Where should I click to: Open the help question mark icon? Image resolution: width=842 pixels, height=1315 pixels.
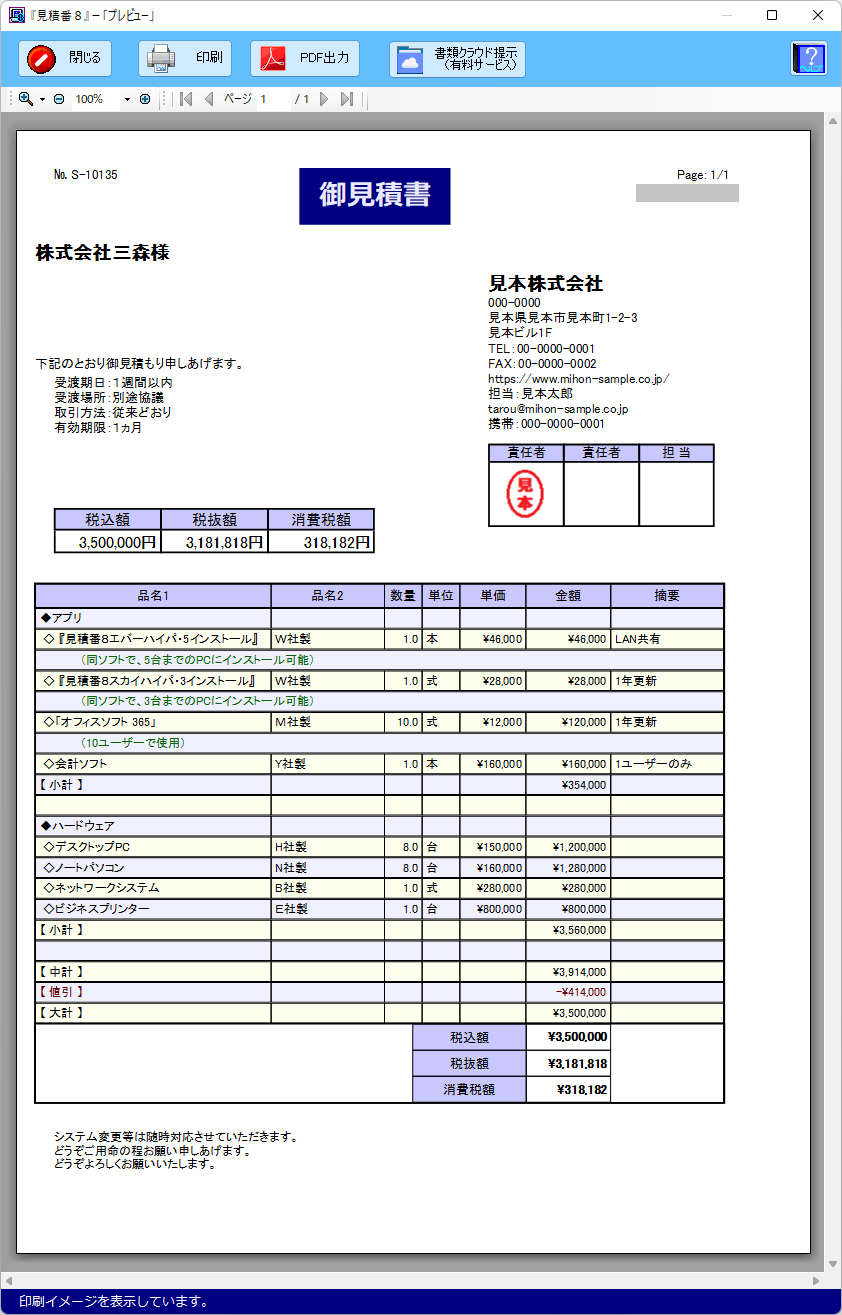click(x=809, y=59)
